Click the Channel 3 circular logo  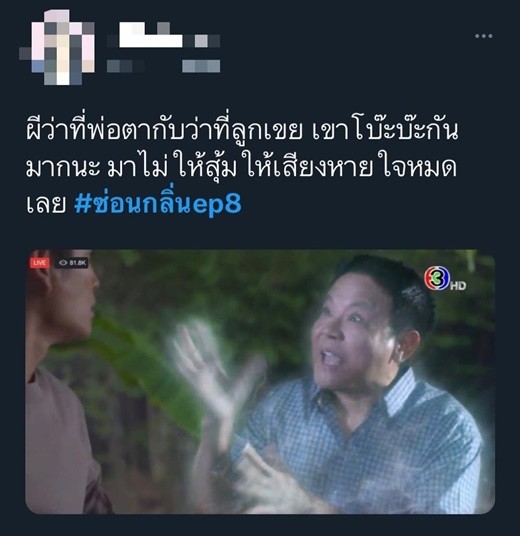(436, 278)
